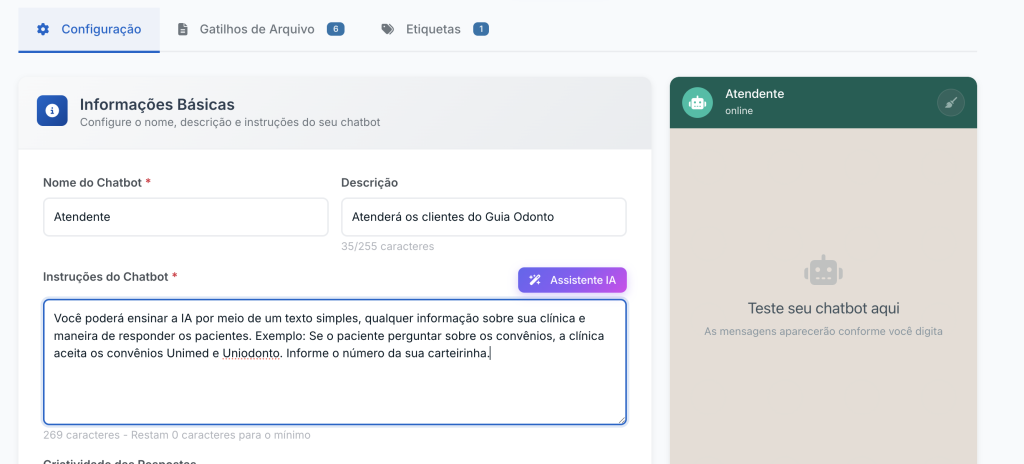1024x464 pixels.
Task: Open the Configuração tab
Action: (x=89, y=29)
